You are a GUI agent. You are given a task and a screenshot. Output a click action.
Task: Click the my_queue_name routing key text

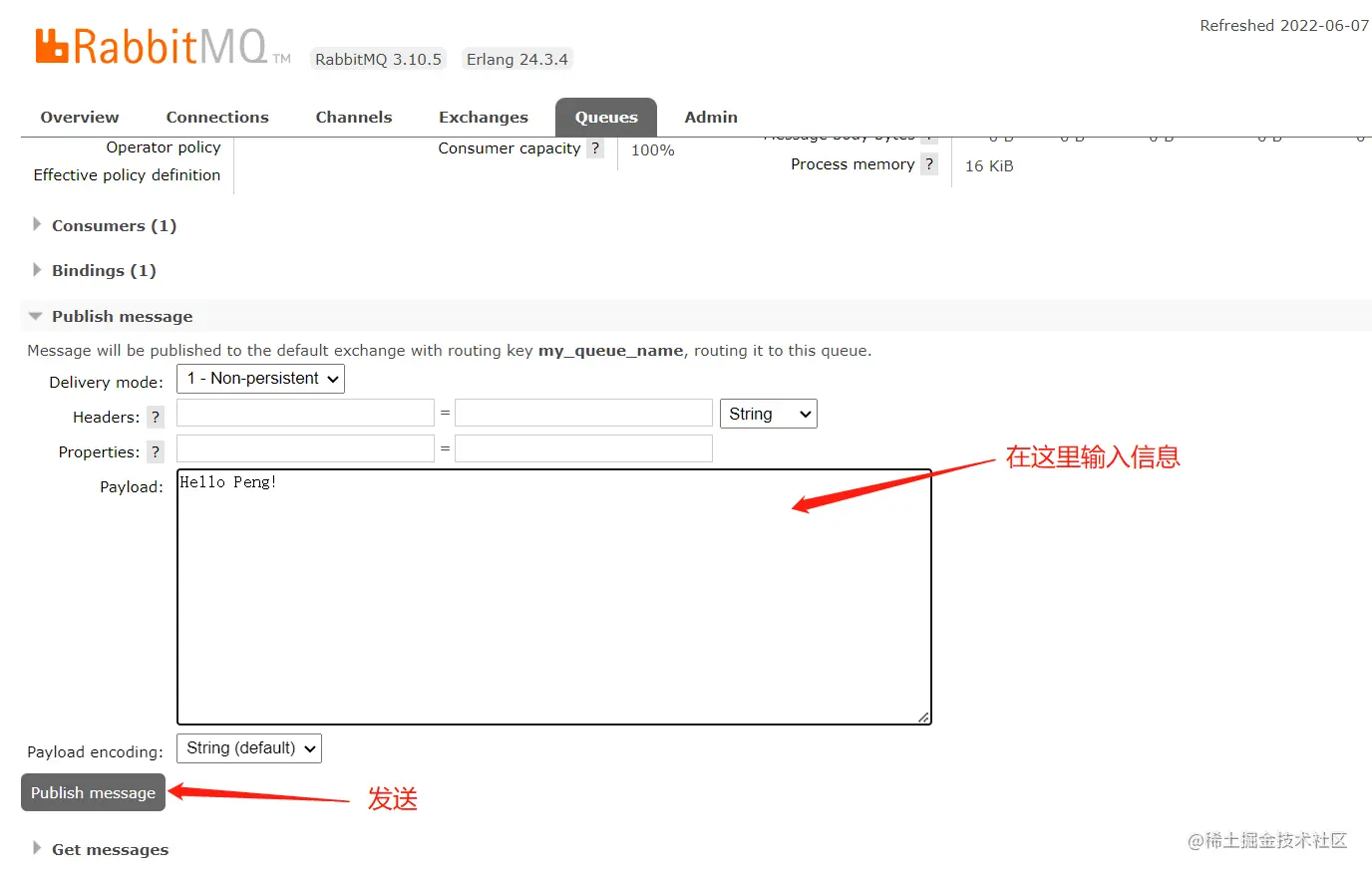(x=611, y=351)
